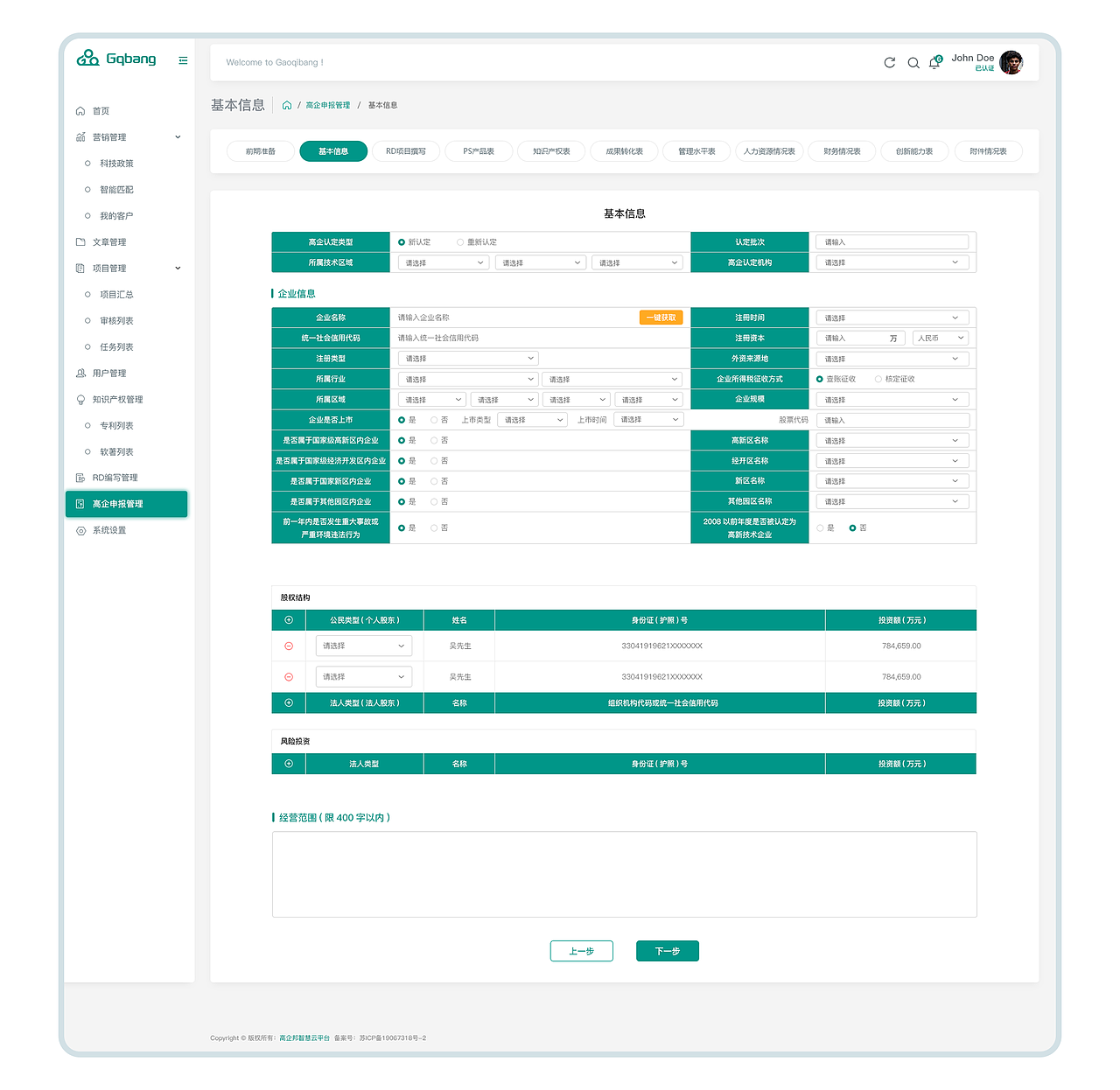Open the 注册类型 dropdown

click(467, 359)
